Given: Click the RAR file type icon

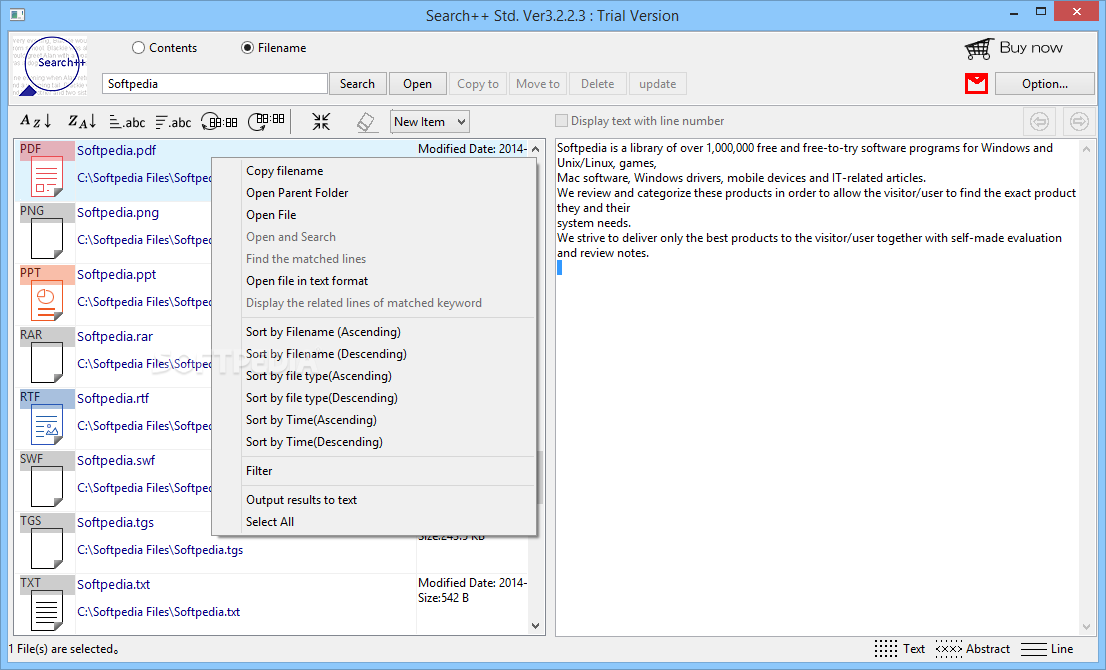Looking at the screenshot, I should [47, 356].
